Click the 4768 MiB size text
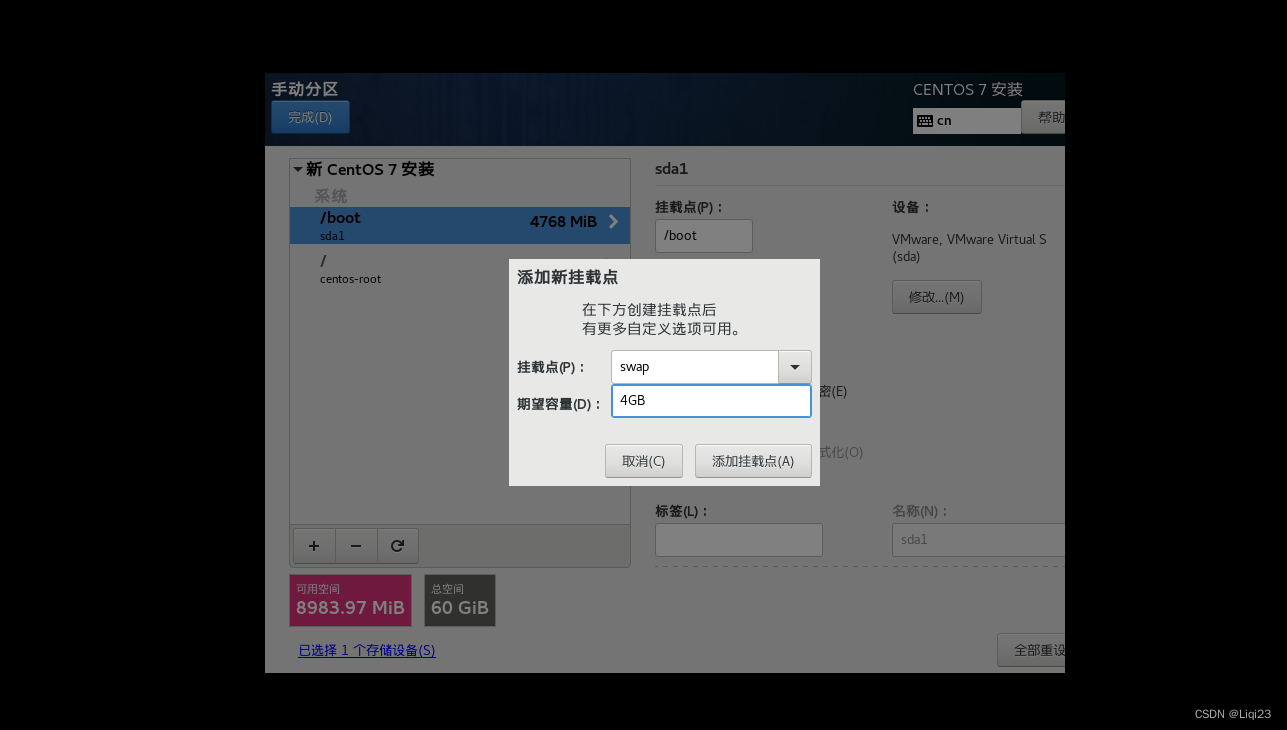 pos(563,222)
